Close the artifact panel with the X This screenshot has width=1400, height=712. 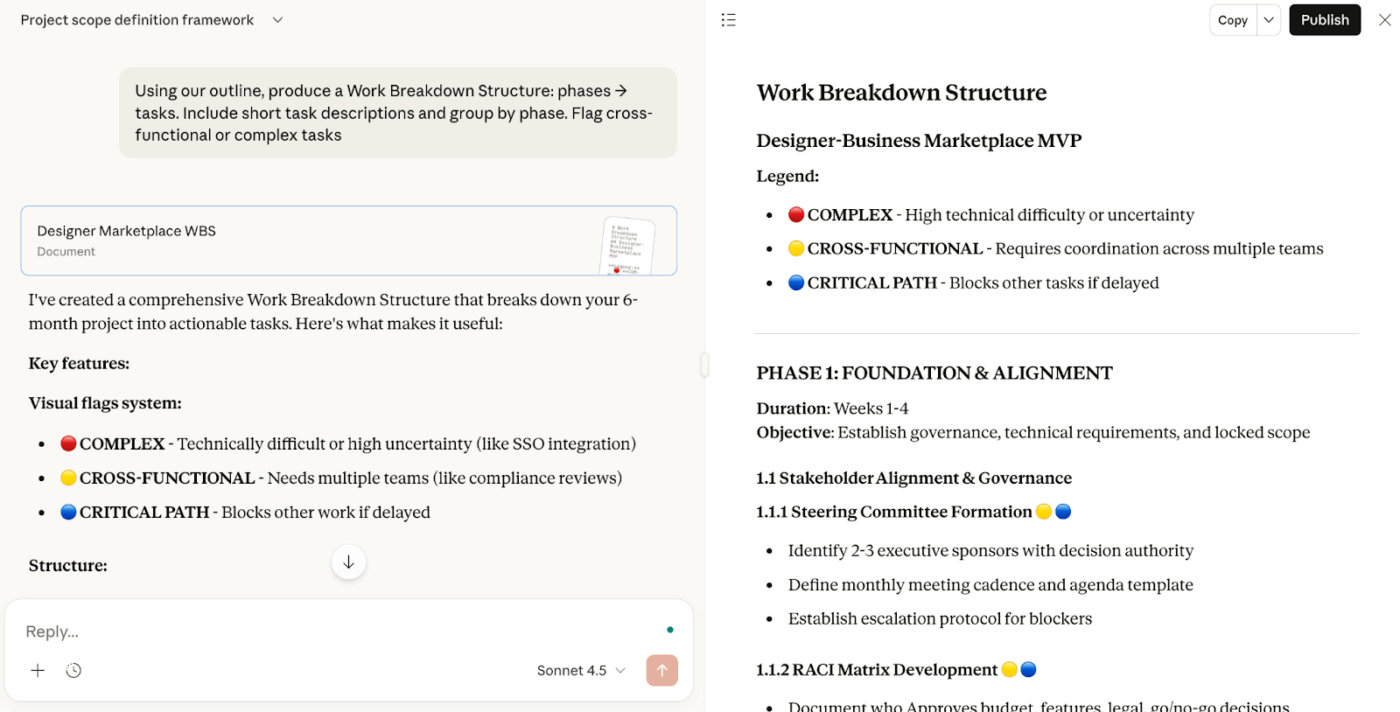pos(1386,19)
